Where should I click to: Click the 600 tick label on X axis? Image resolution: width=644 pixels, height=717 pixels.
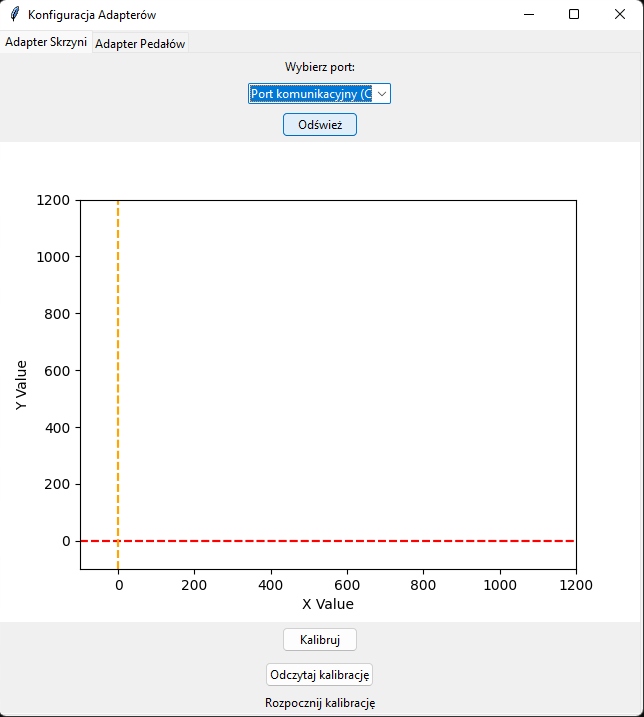point(347,584)
